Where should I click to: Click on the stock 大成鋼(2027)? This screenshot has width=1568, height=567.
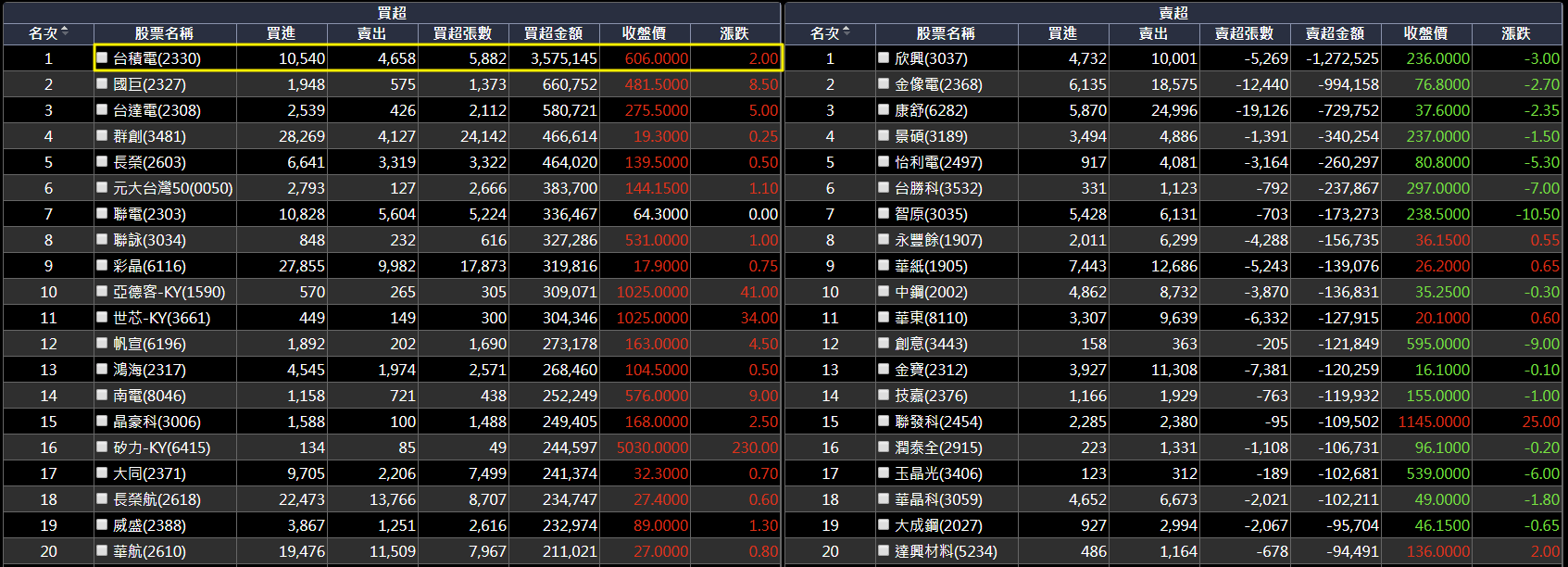pyautogui.click(x=938, y=525)
